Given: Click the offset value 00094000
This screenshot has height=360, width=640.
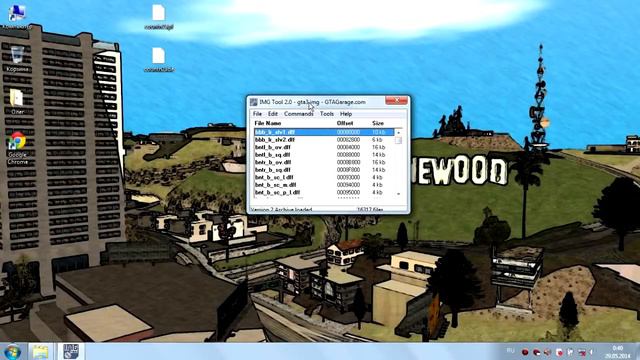Looking at the screenshot, I should [348, 185].
